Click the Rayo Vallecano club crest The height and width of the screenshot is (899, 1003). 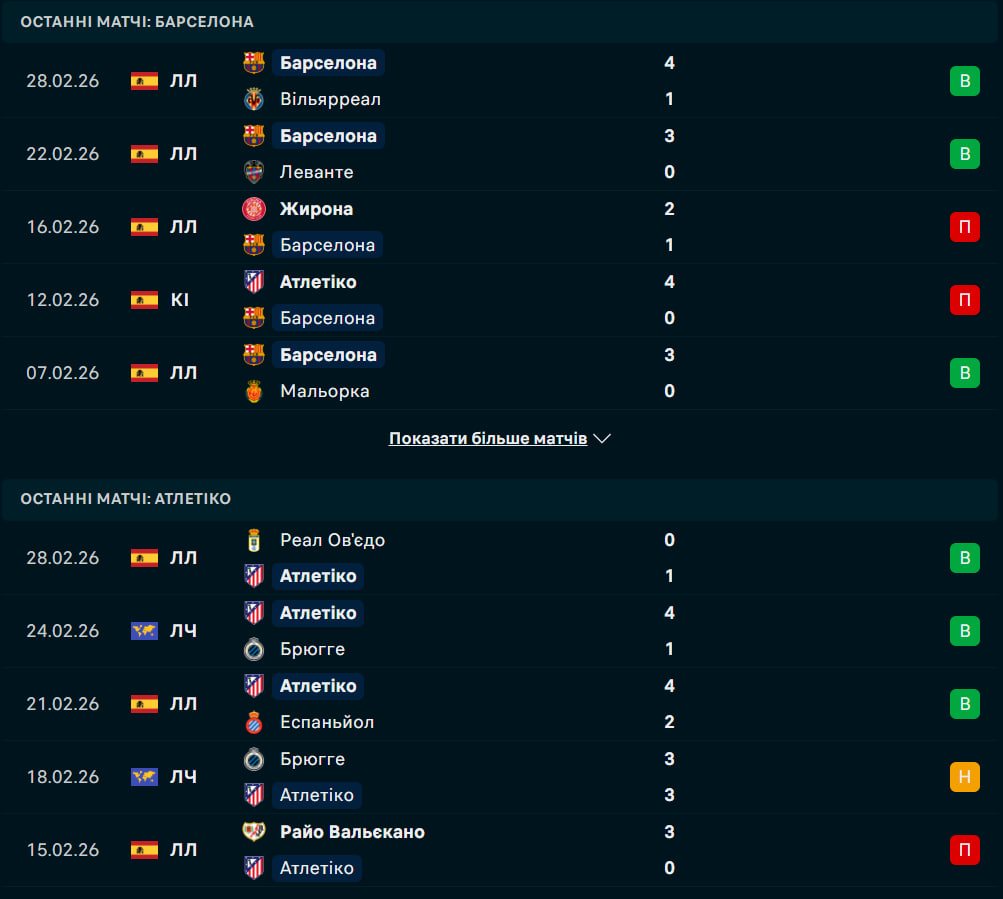(254, 832)
